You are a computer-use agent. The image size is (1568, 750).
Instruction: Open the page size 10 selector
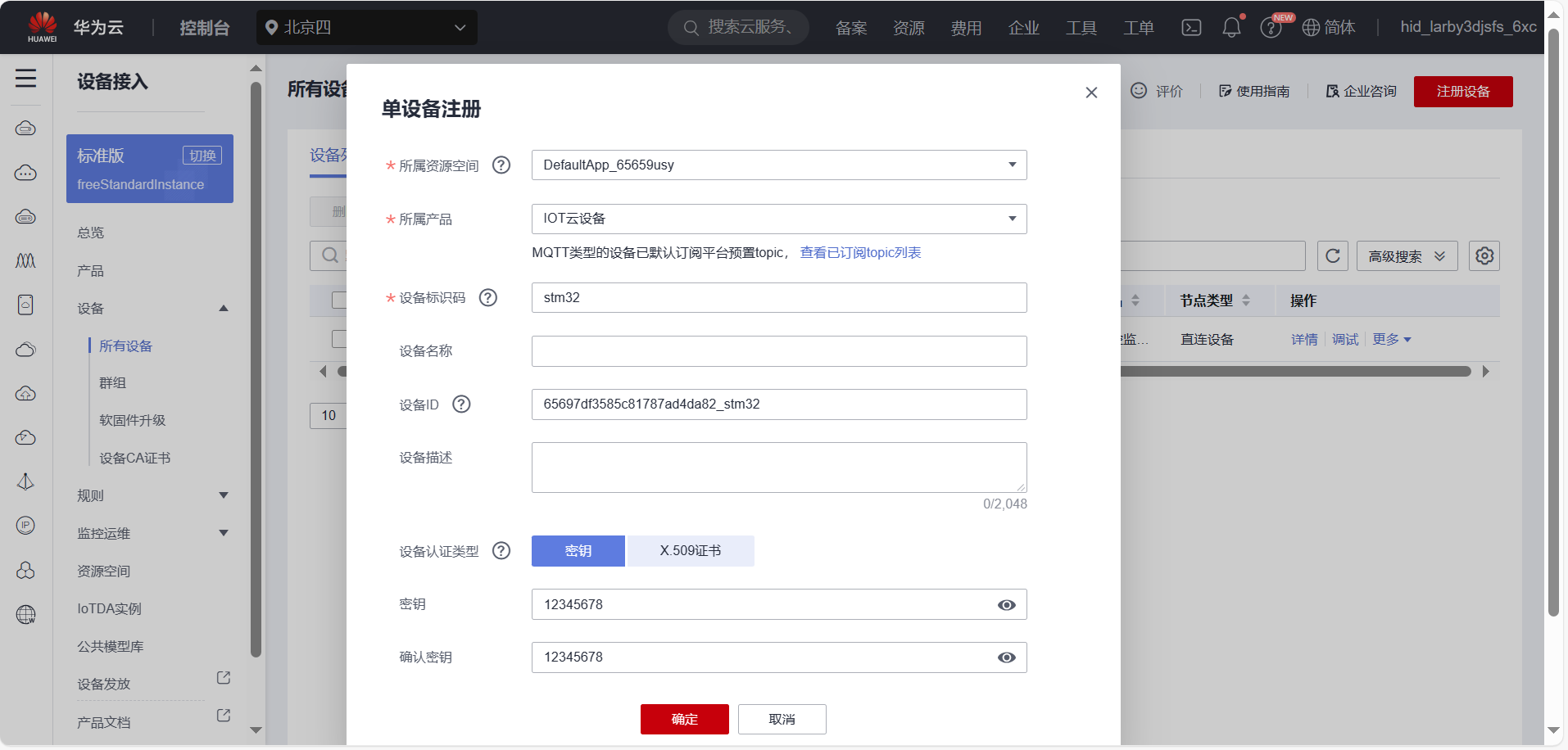coord(329,415)
